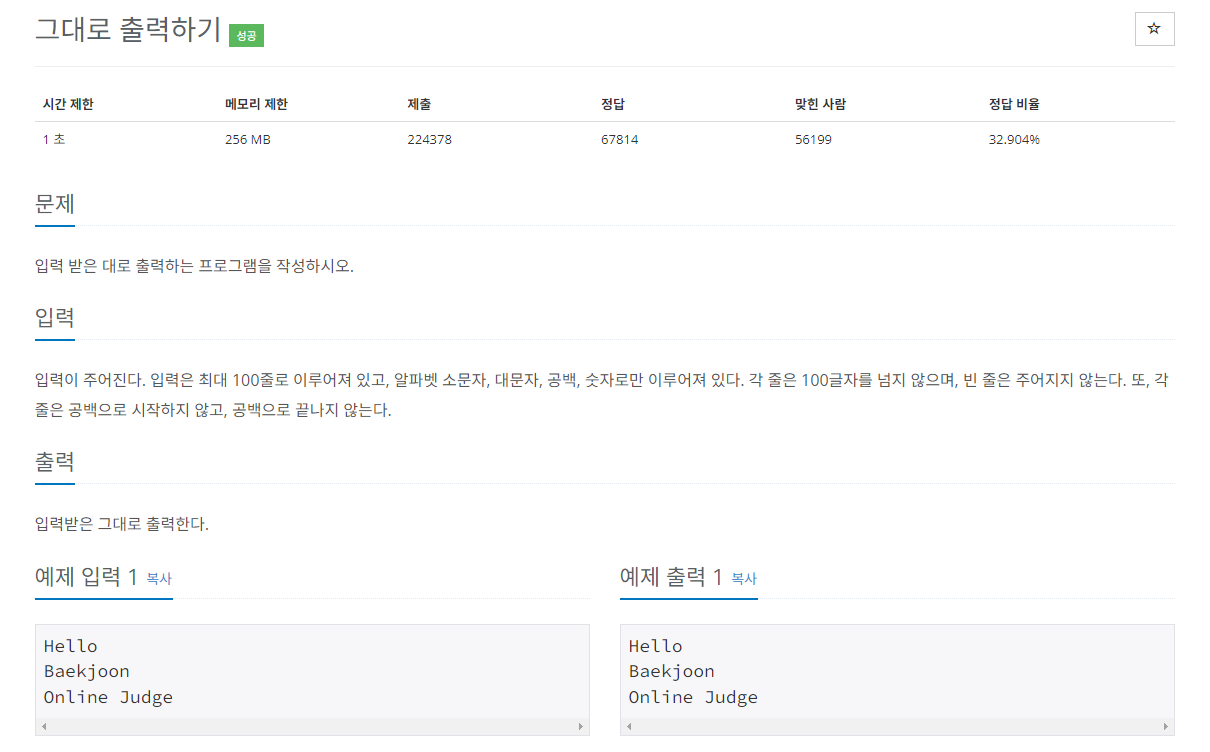The image size is (1210, 752).
Task: Click right arrow of example input scrollbar
Action: pyautogui.click(x=581, y=727)
